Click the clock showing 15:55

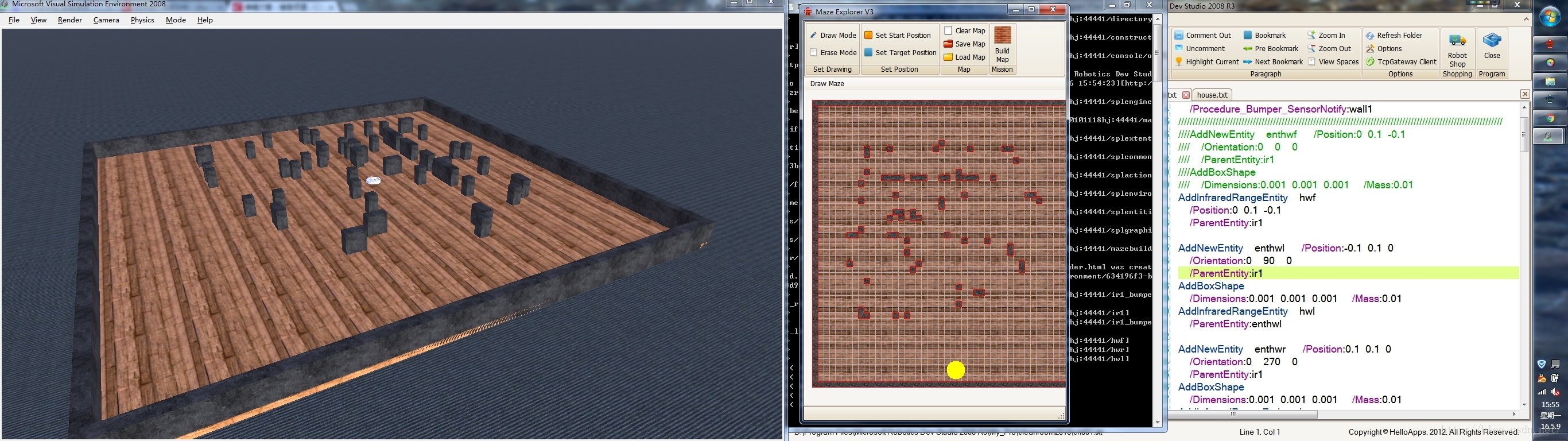pyautogui.click(x=1550, y=404)
